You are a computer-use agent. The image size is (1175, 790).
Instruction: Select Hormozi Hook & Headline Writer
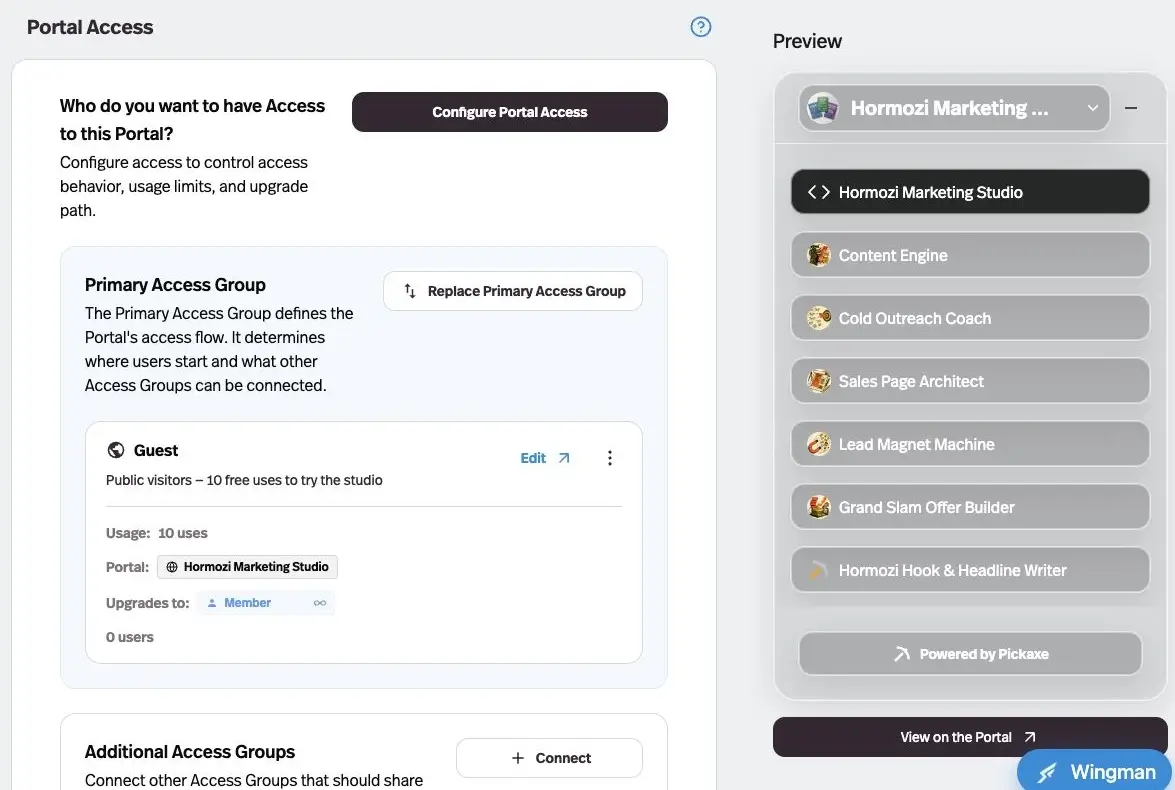(970, 570)
